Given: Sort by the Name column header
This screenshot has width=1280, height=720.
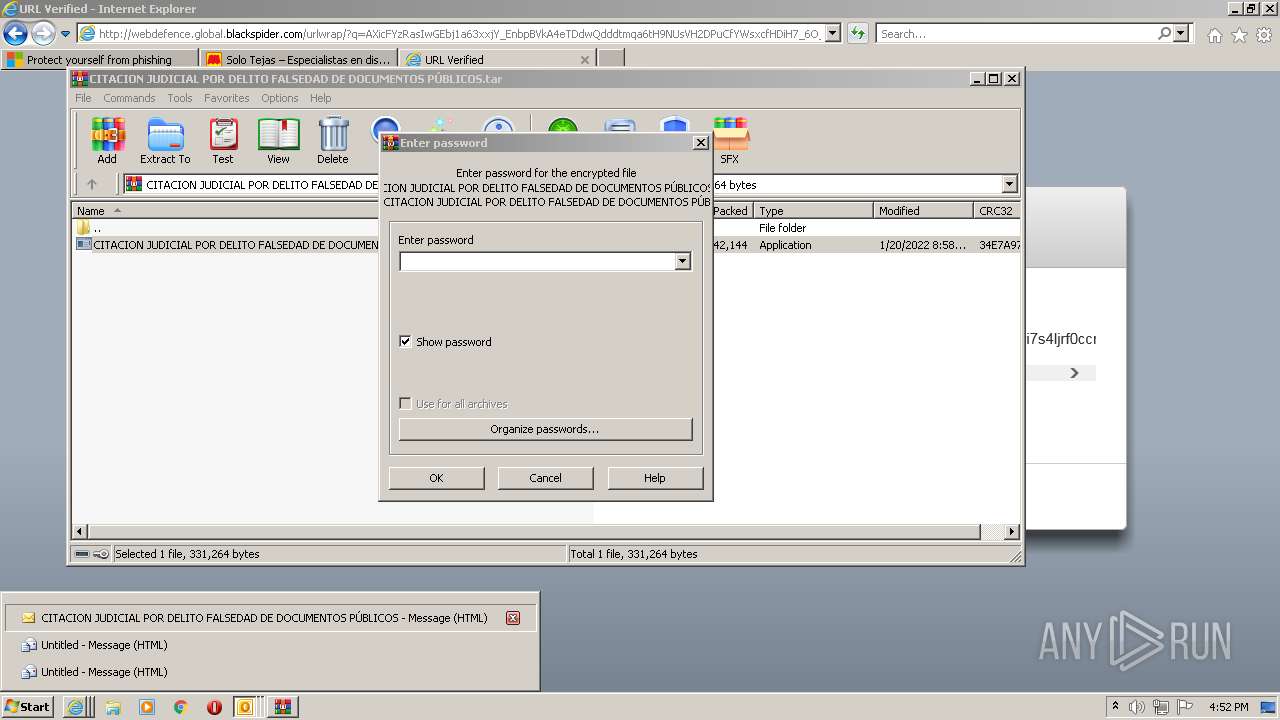Looking at the screenshot, I should coord(225,210).
